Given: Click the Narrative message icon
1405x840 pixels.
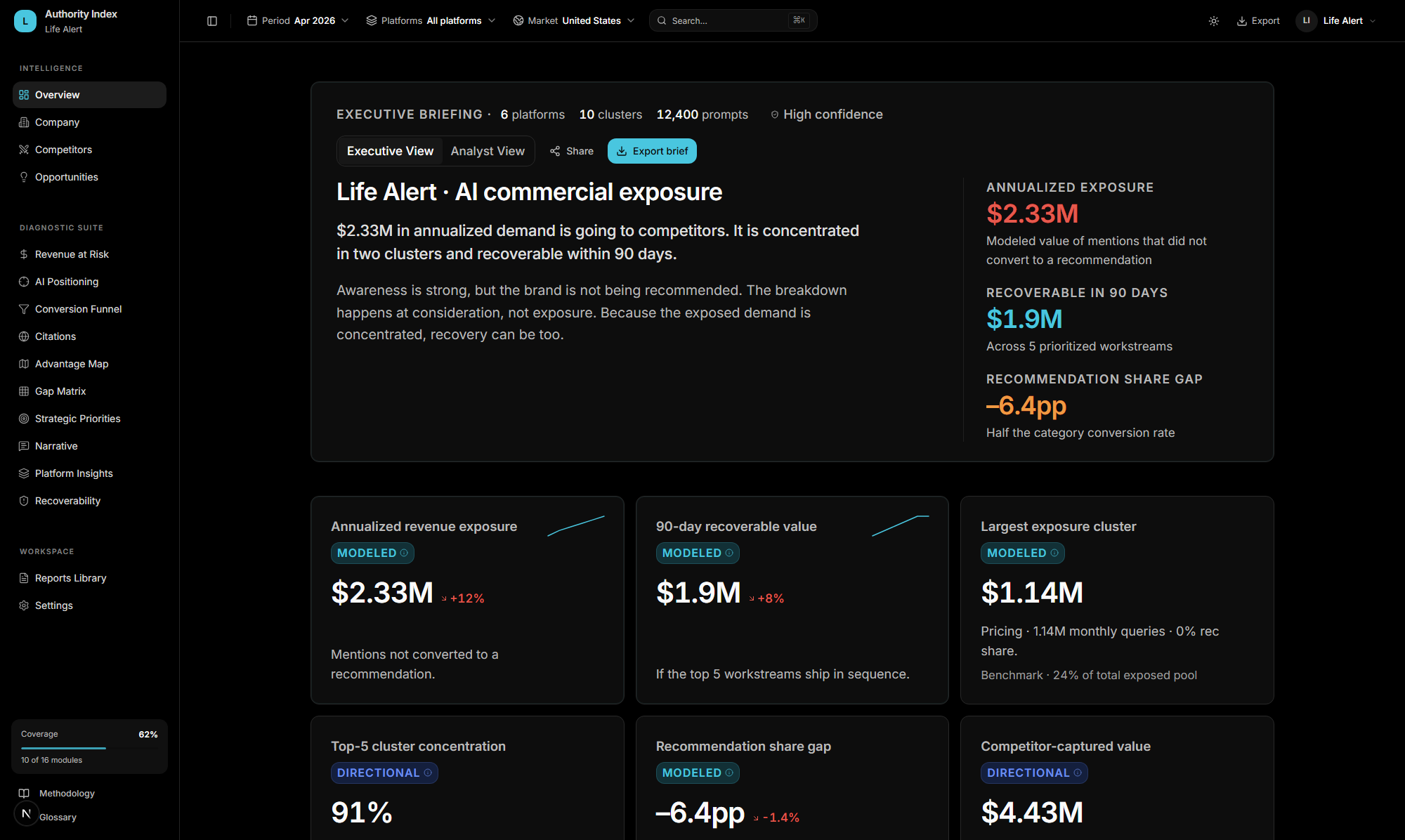Looking at the screenshot, I should click(x=24, y=446).
